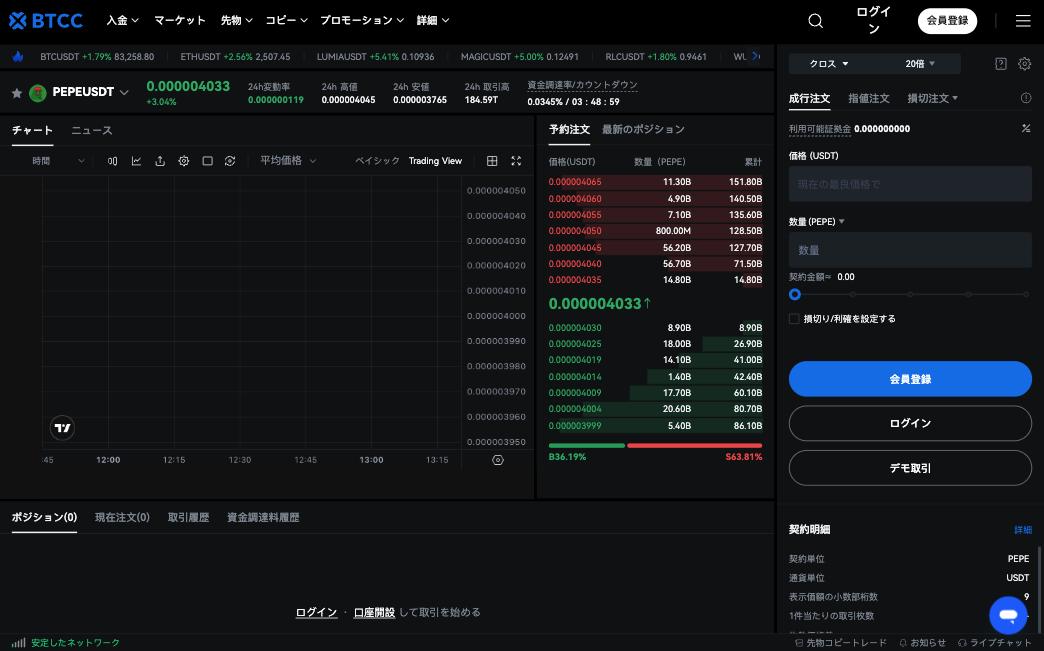The width and height of the screenshot is (1044, 651).
Task: Click ask price 0.000004065 row
Action: (x=655, y=182)
